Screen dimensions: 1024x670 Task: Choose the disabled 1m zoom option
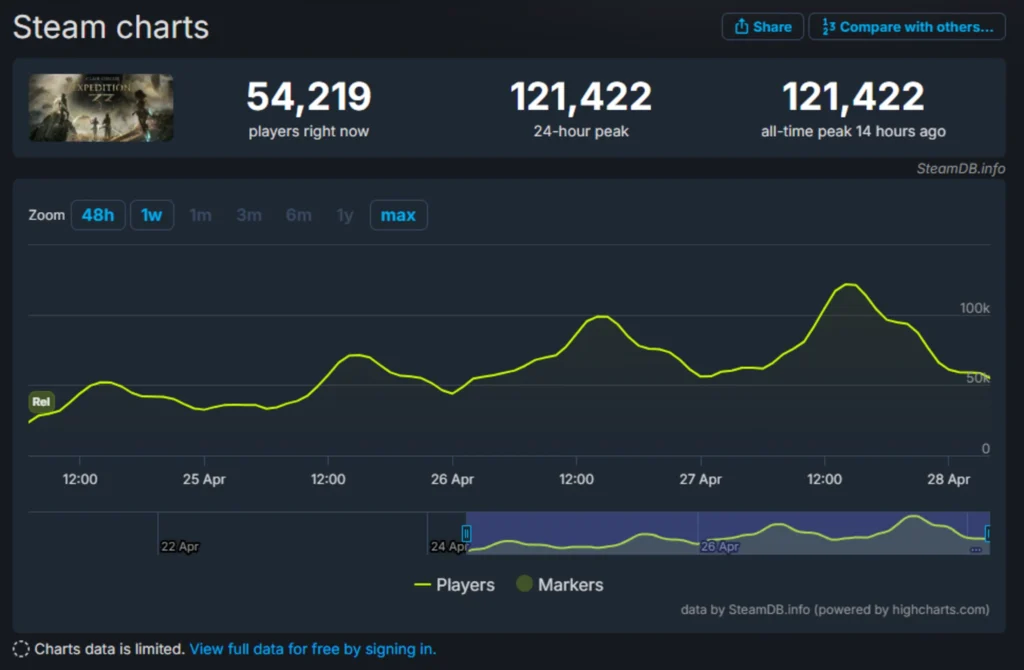(x=200, y=215)
